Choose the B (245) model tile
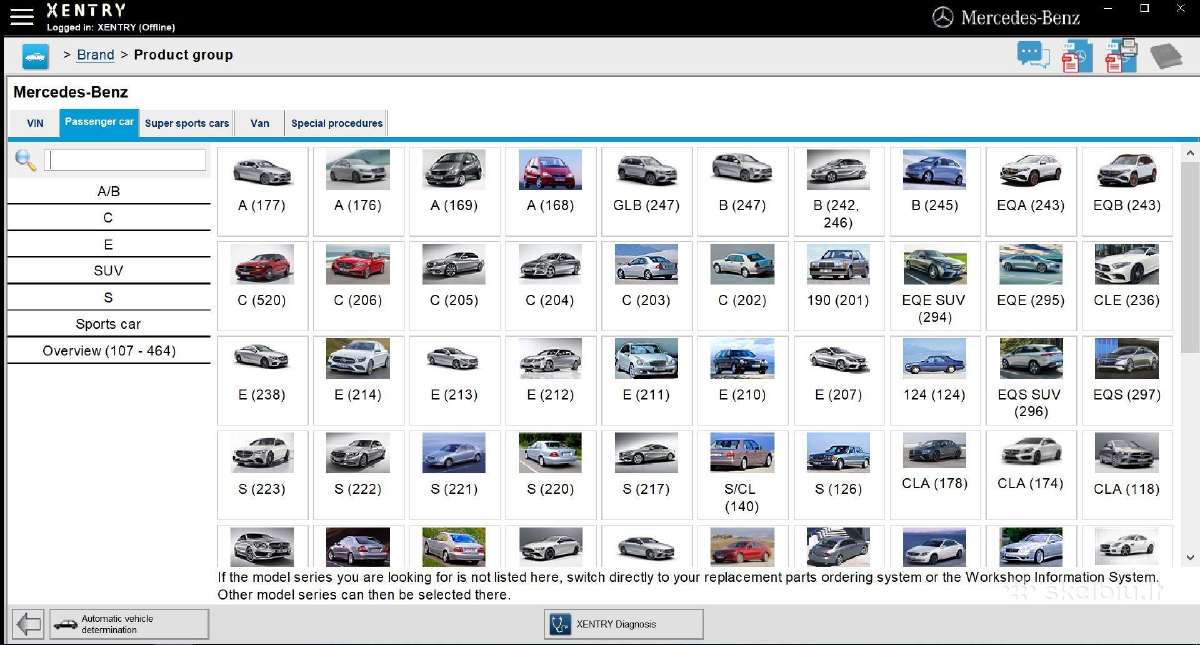Image resolution: width=1200 pixels, height=645 pixels. point(934,191)
